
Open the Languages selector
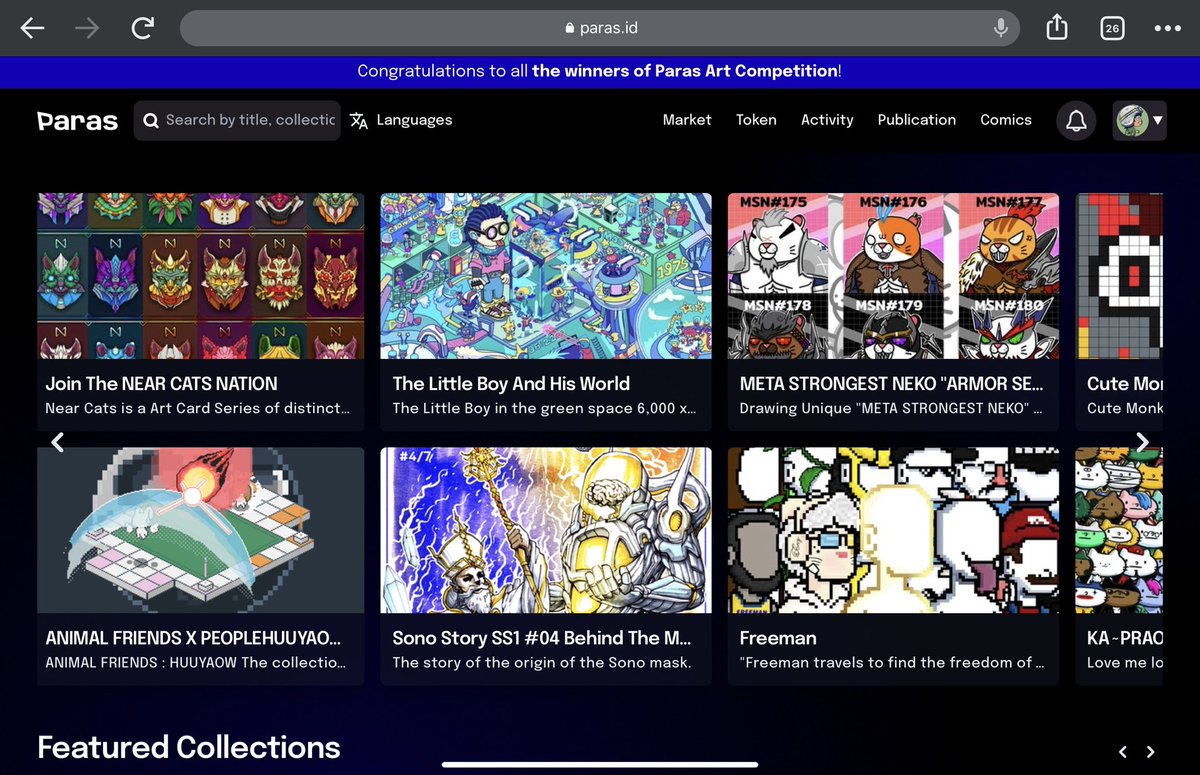pos(401,120)
